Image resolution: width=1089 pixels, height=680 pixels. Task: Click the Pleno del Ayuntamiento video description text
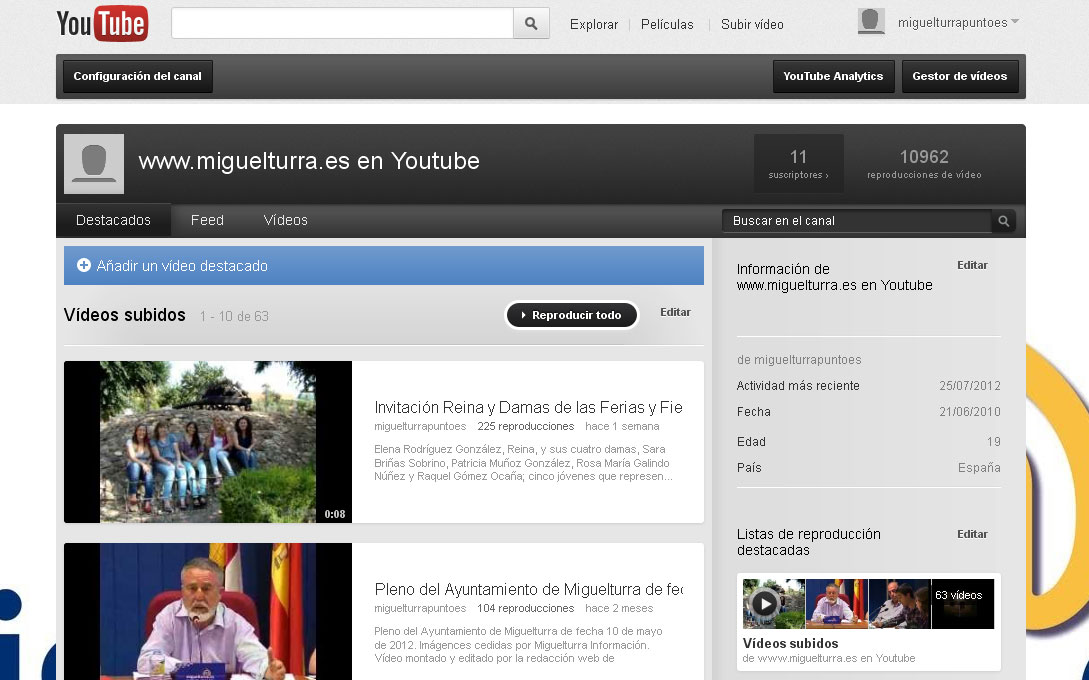coord(519,645)
